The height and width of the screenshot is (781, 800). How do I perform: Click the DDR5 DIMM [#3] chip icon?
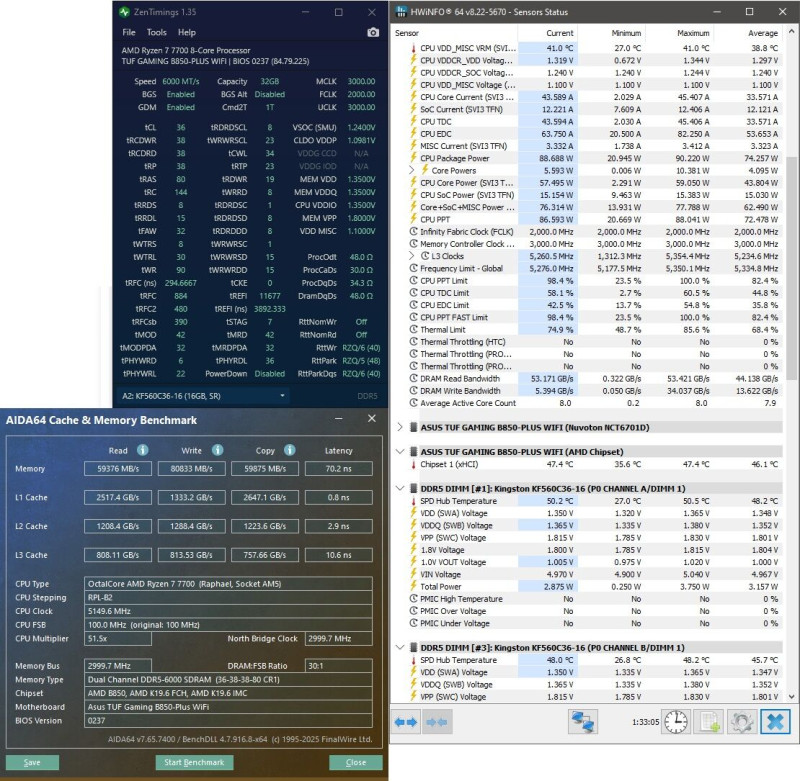tap(414, 648)
